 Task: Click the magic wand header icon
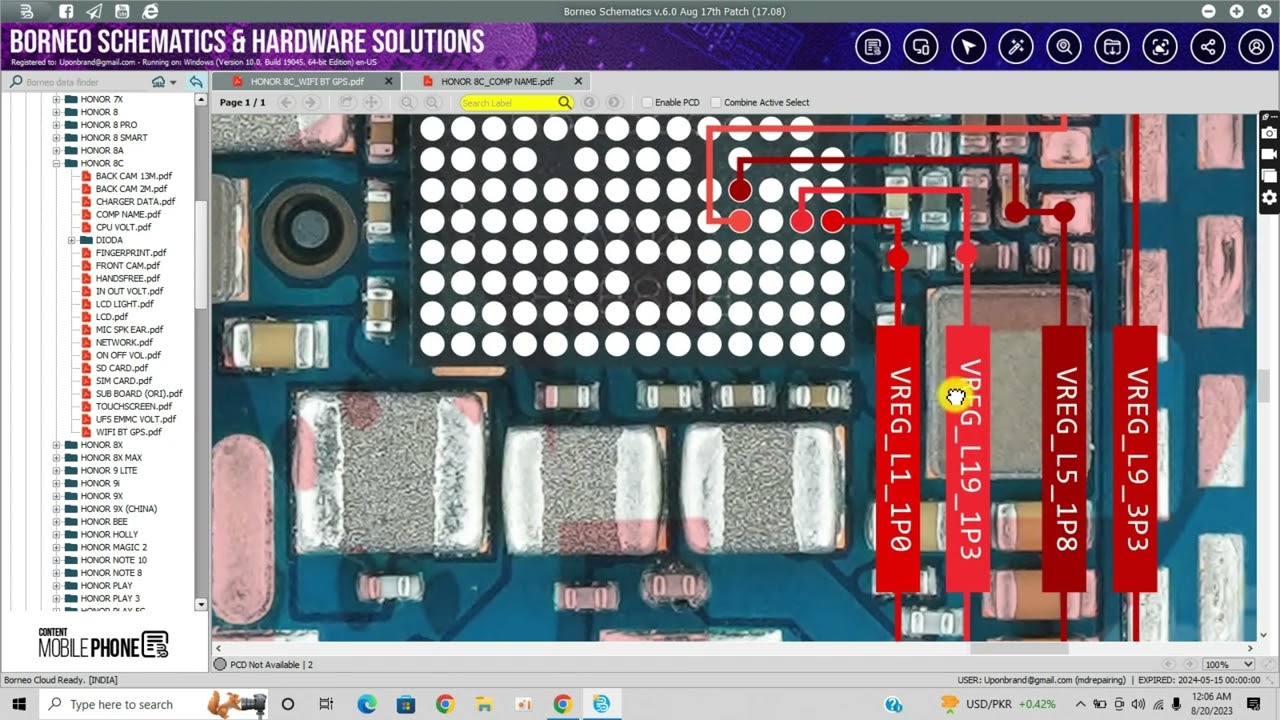pos(1016,47)
